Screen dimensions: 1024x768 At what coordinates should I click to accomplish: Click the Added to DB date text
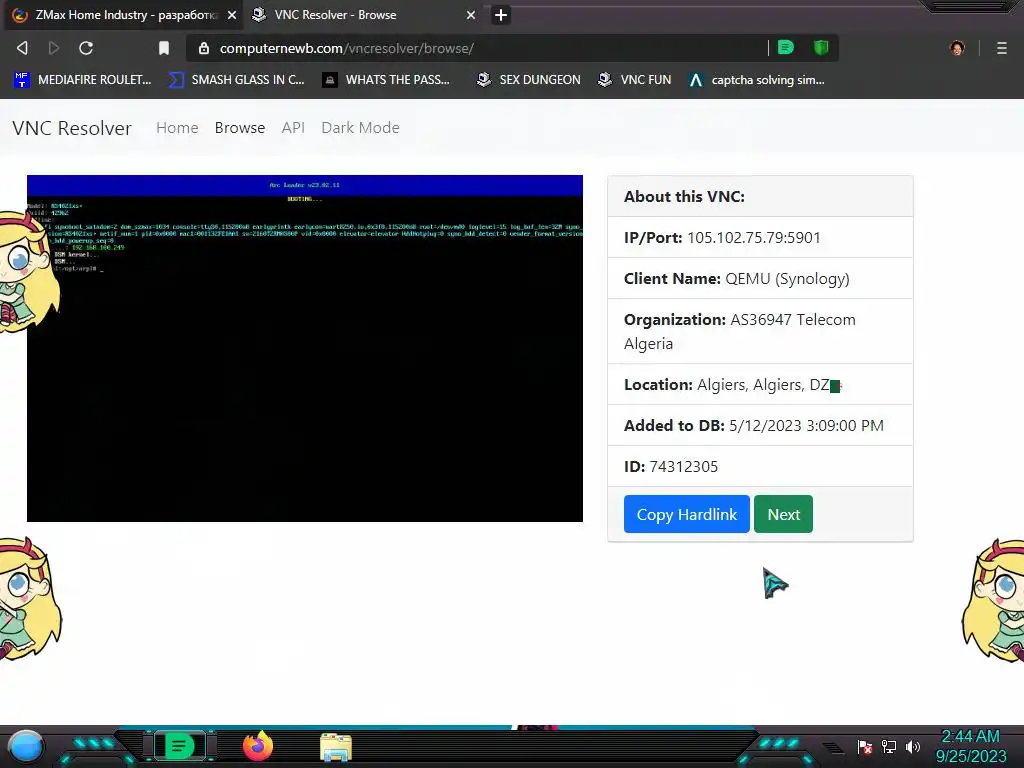coord(754,426)
